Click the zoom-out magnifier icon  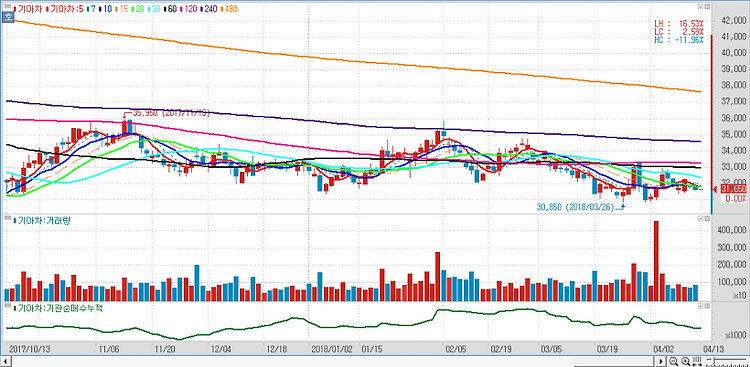pos(673,361)
